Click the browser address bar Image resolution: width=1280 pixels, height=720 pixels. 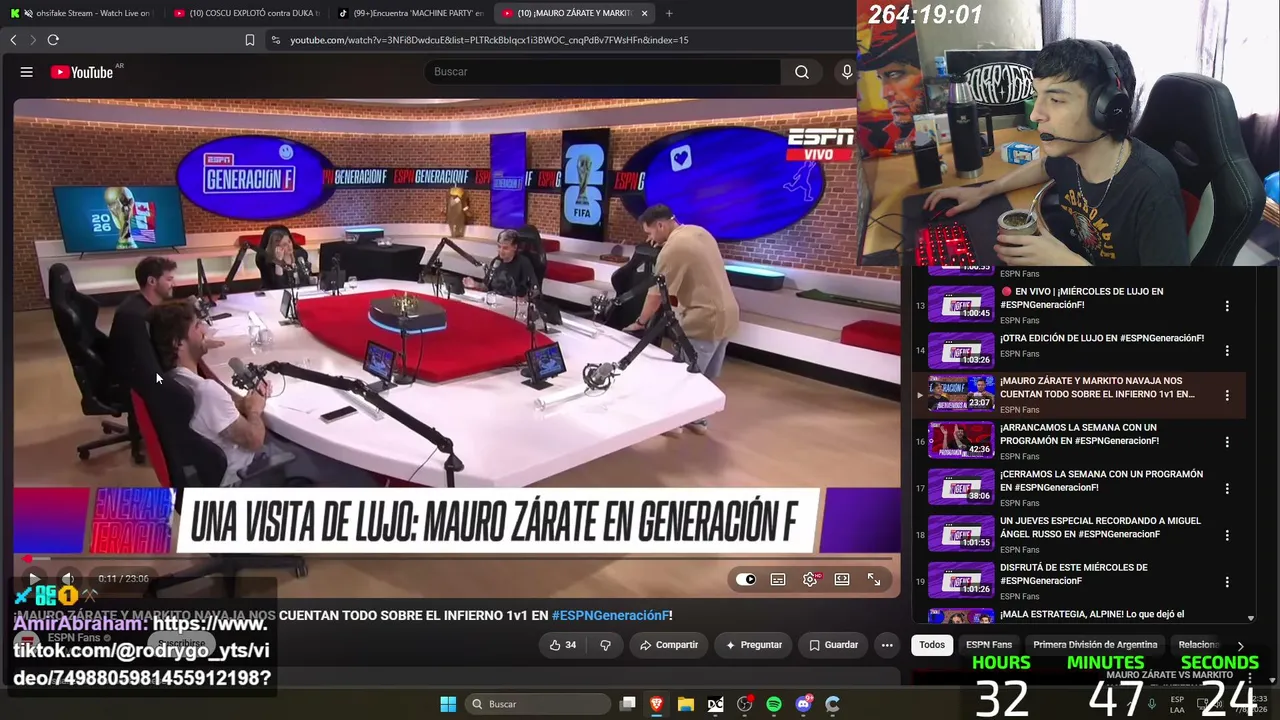coord(489,40)
